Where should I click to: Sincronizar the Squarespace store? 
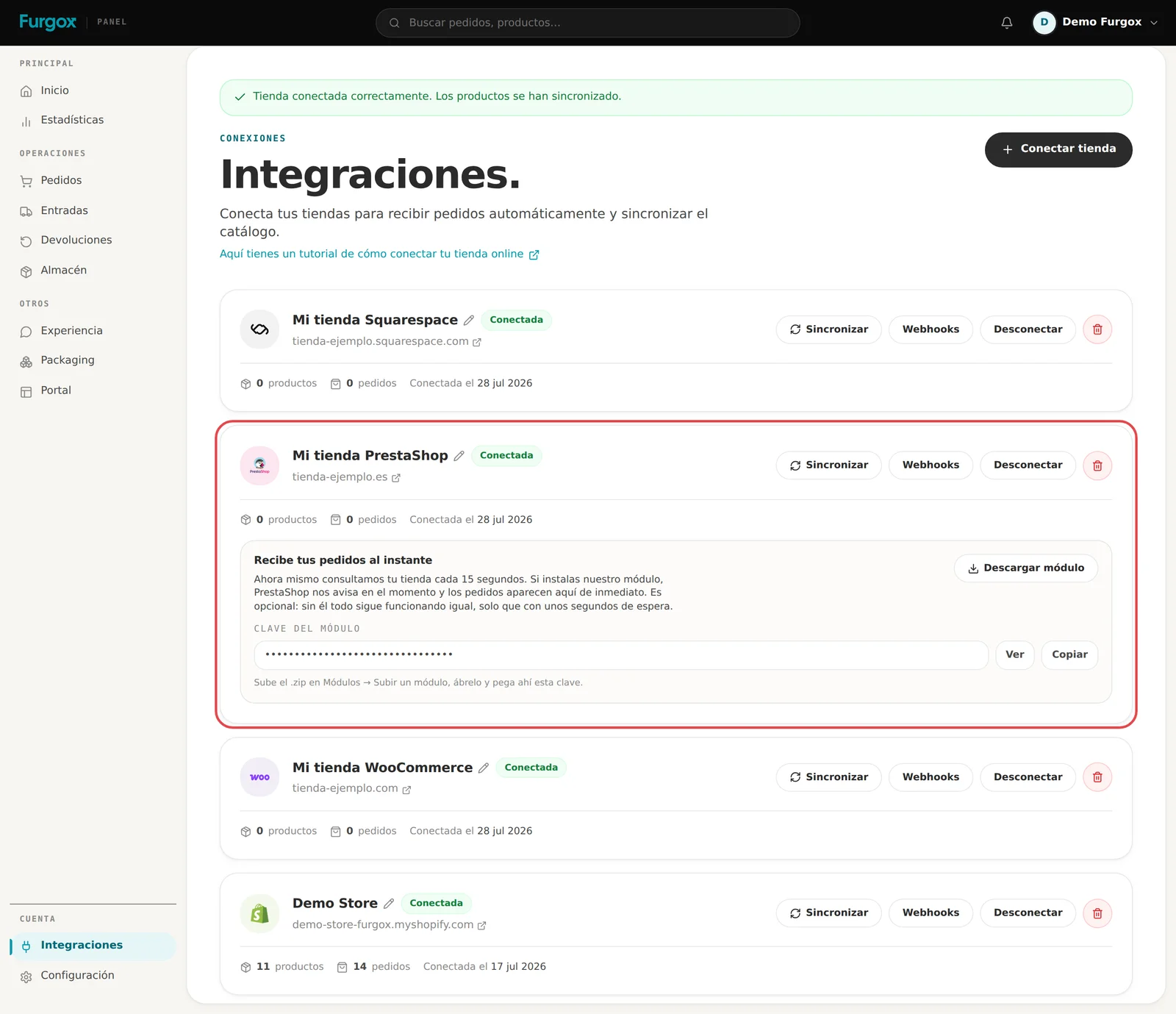[x=828, y=329]
